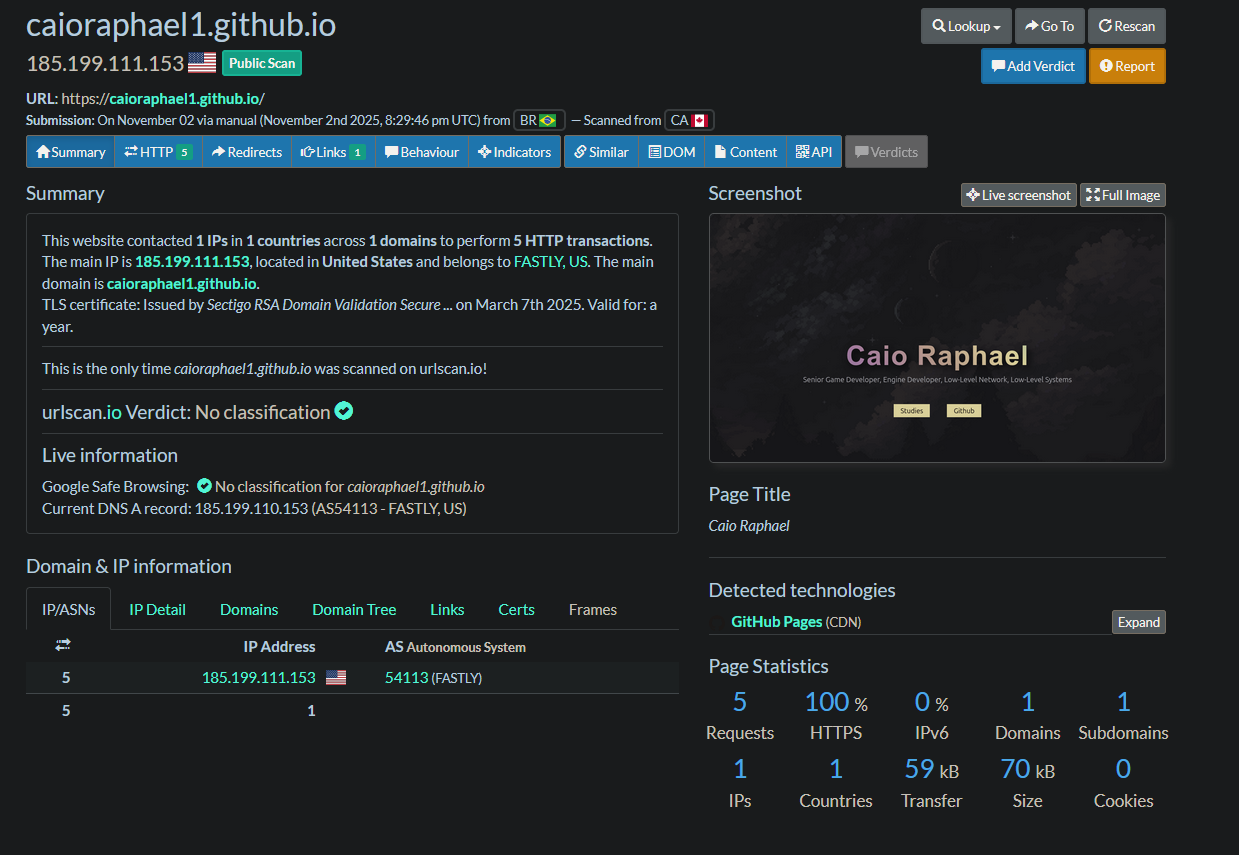Viewport: 1239px width, 855px height.
Task: Select the Indicators tab
Action: [514, 152]
